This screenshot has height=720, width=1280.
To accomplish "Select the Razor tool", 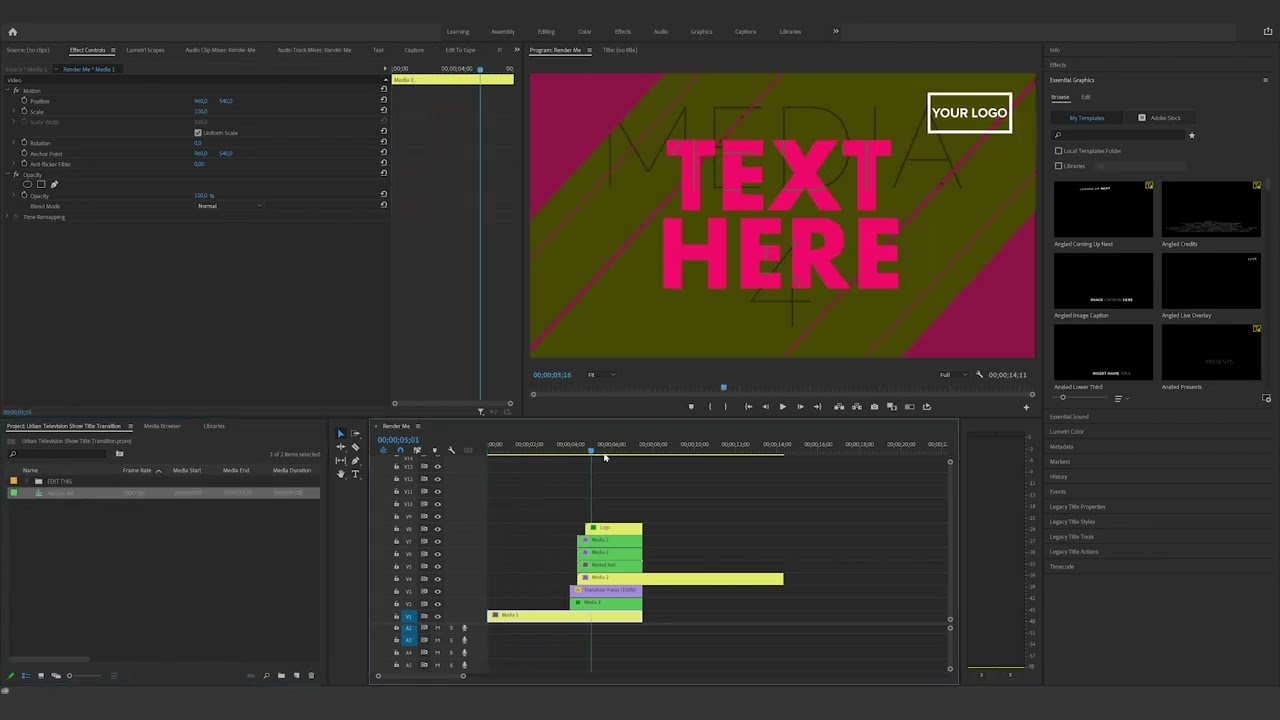I will (x=355, y=447).
